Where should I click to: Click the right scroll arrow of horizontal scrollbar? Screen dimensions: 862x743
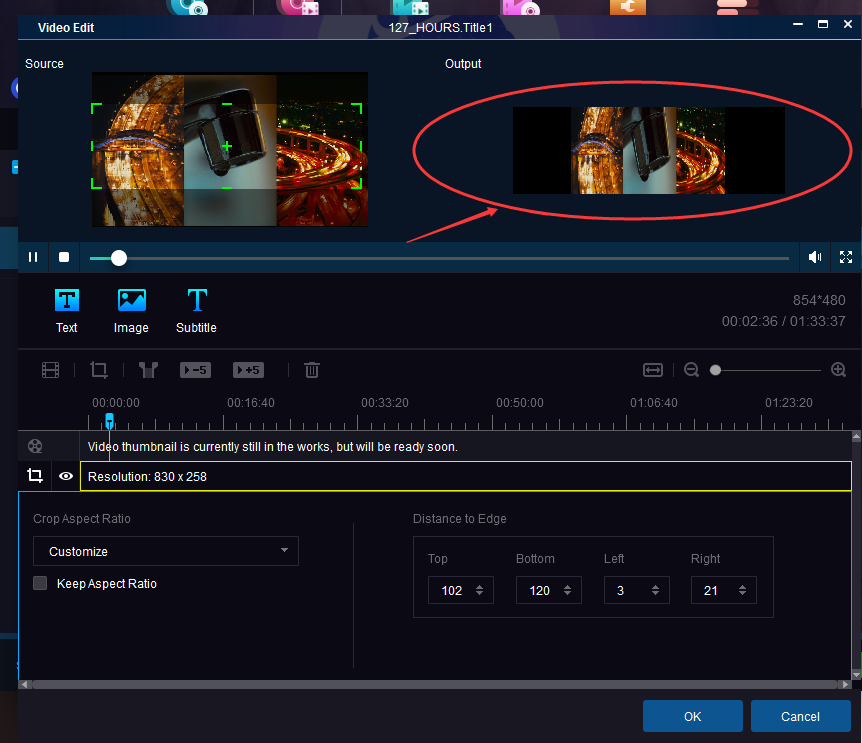[846, 684]
